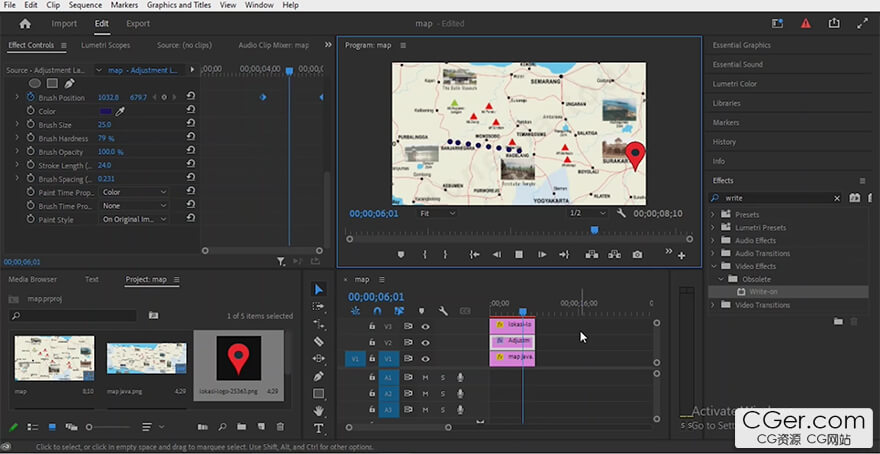Viewport: 880px width, 454px height.
Task: Select the Hand tool
Action: pos(318,411)
